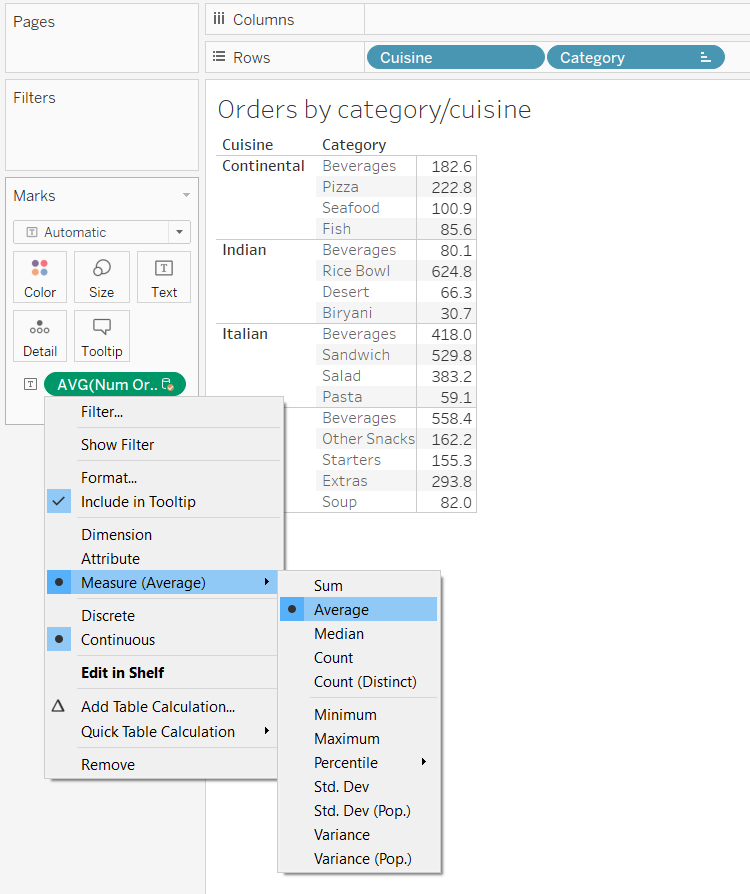This screenshot has width=750, height=894.
Task: Click the Filters shelf
Action: click(102, 125)
